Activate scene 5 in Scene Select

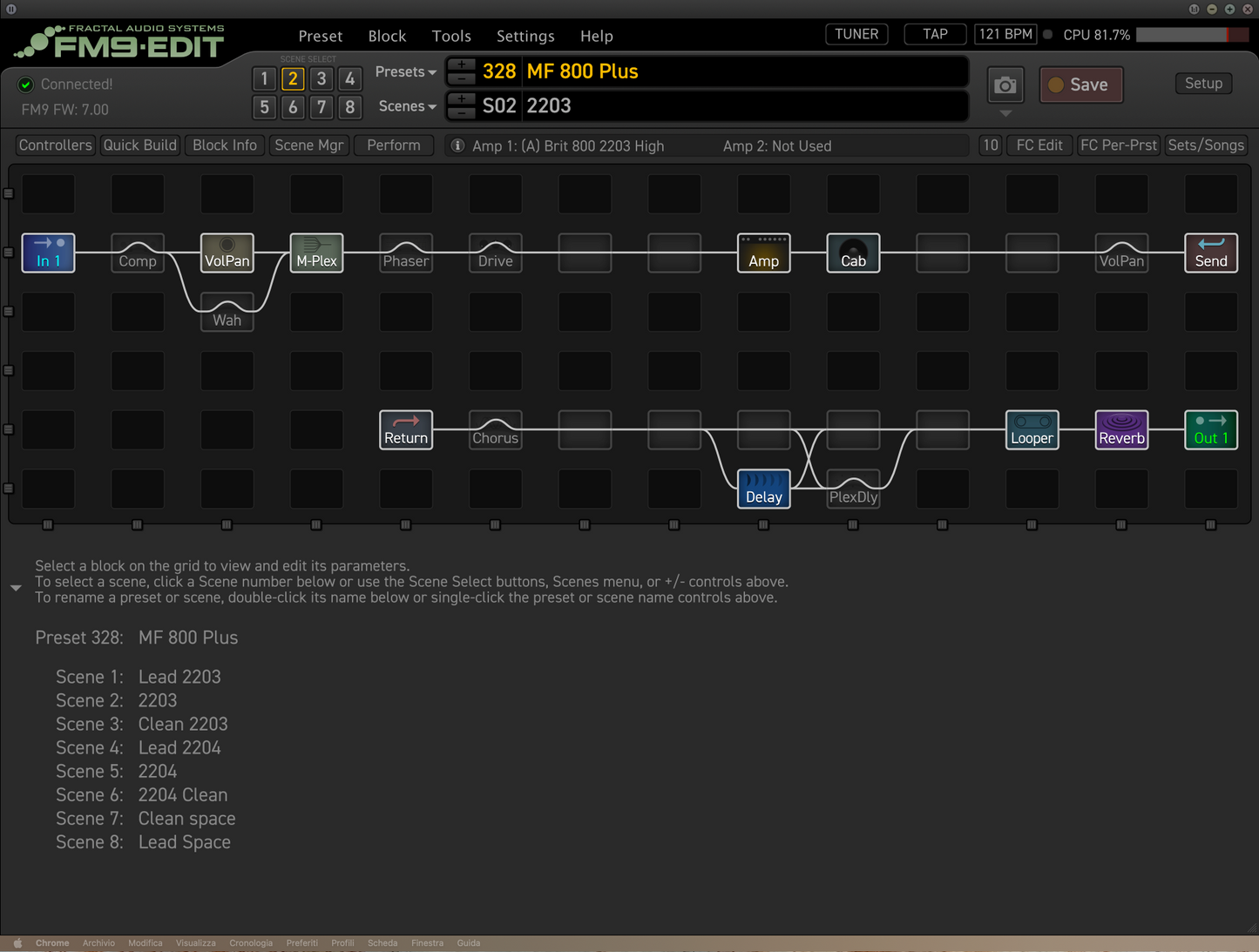click(265, 107)
